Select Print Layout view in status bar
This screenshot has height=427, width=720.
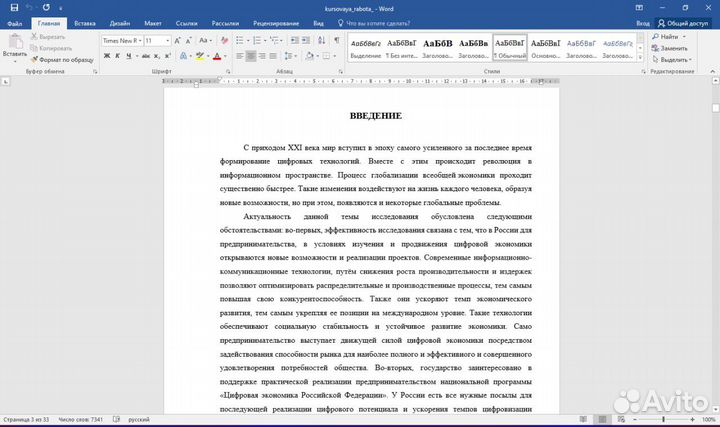pos(602,419)
